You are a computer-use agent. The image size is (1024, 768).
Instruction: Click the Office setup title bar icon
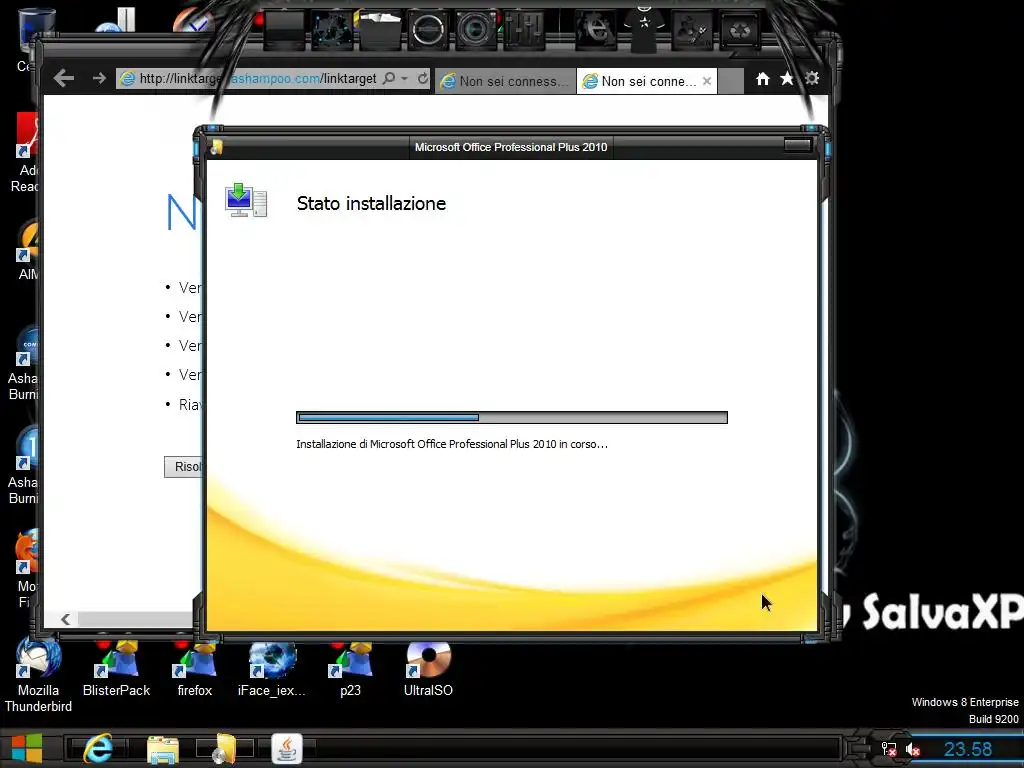point(216,147)
